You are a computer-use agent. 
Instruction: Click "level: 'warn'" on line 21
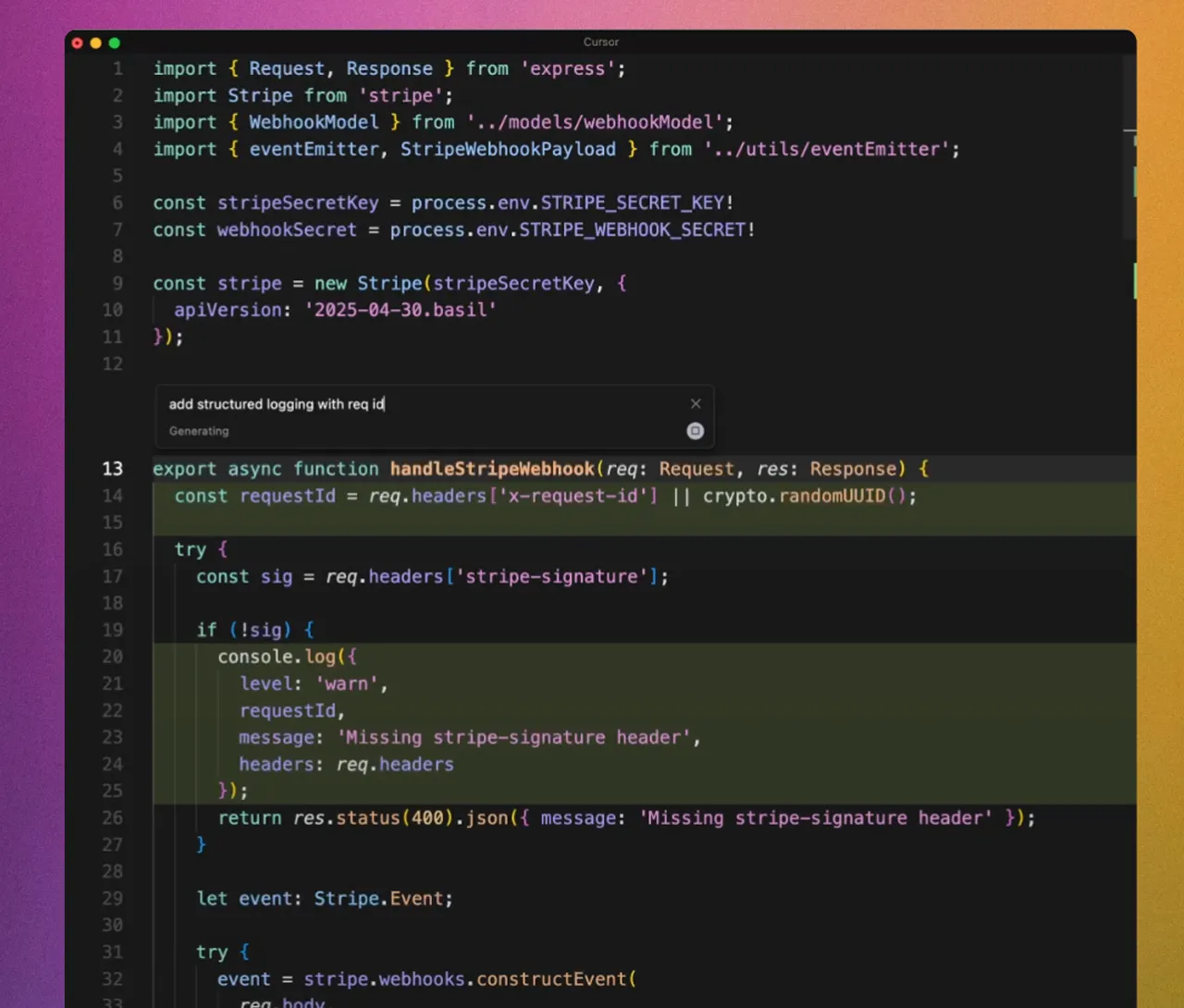click(309, 683)
